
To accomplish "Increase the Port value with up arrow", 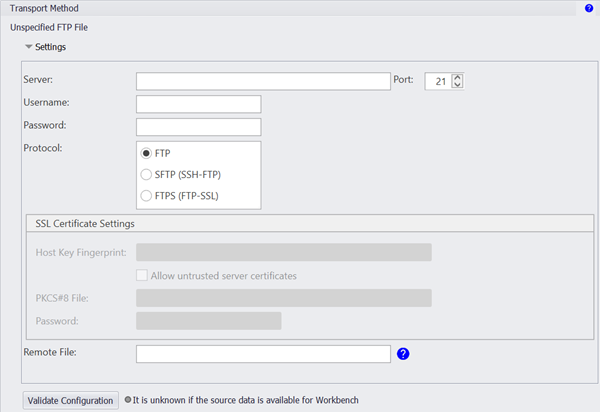I will point(457,77).
